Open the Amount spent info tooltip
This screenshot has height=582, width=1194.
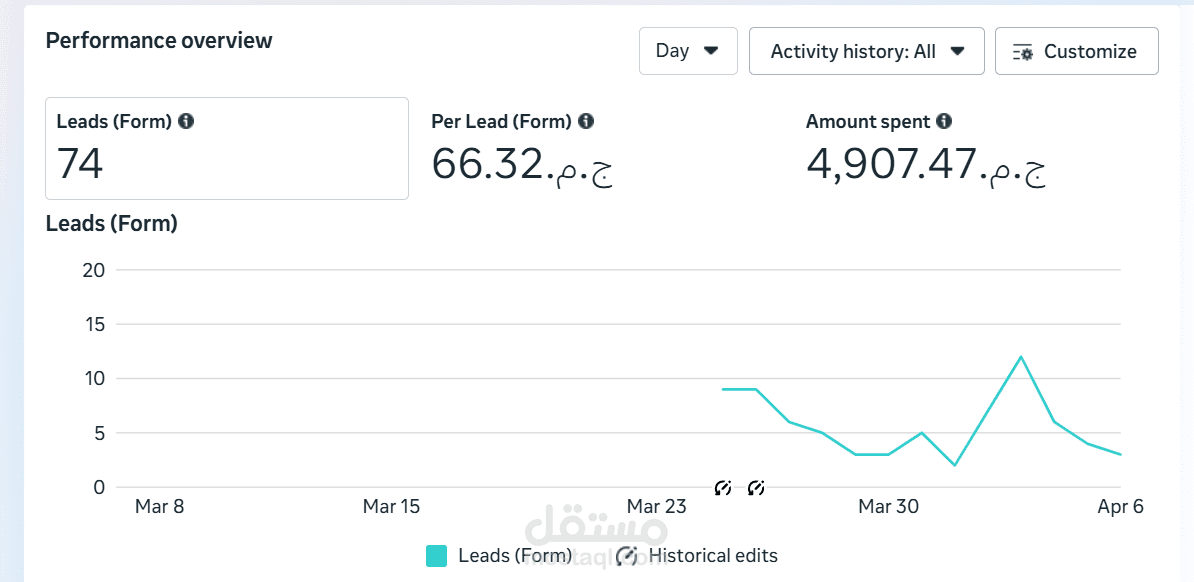tap(943, 121)
